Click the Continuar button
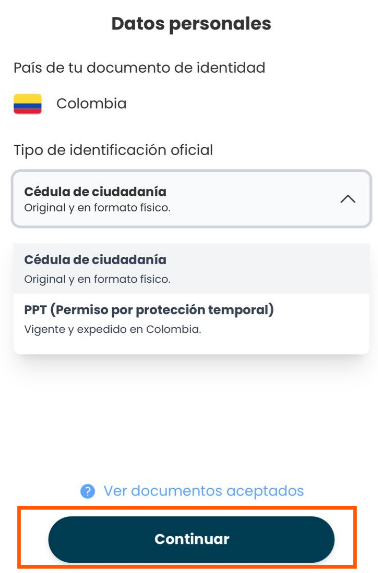378x573 pixels. 191,539
